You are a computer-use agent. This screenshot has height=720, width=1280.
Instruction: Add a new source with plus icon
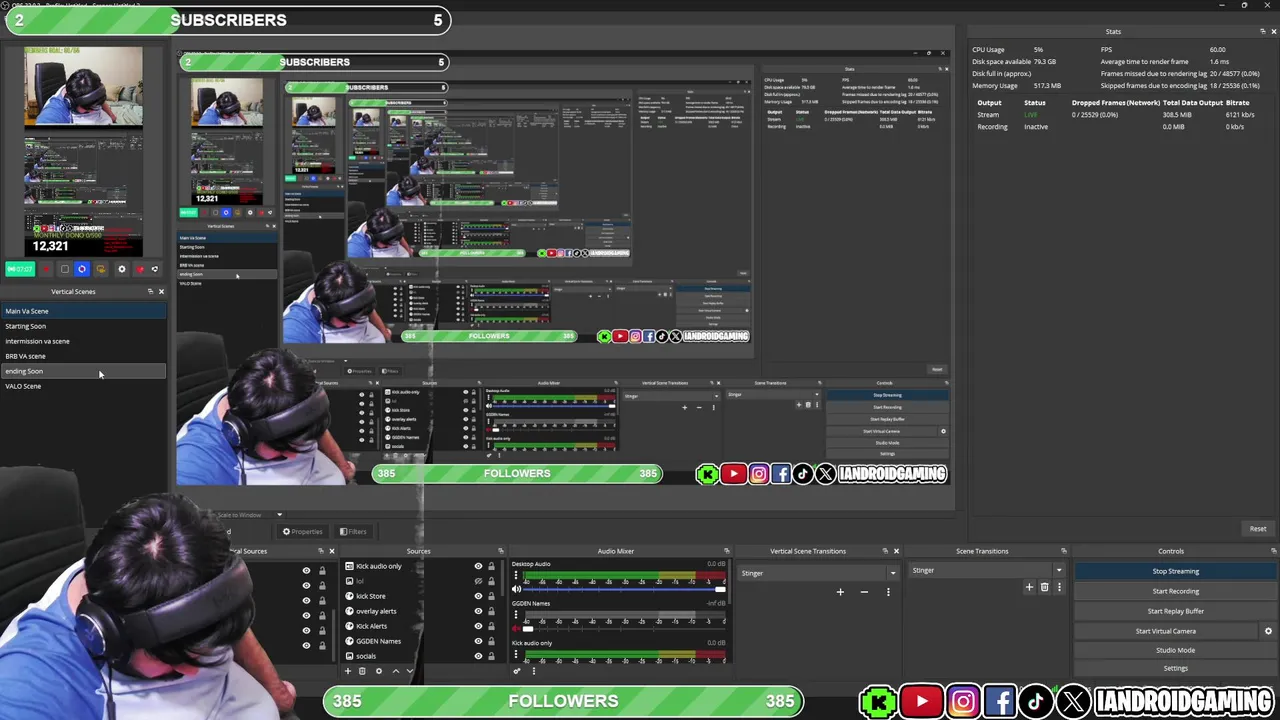pos(348,671)
